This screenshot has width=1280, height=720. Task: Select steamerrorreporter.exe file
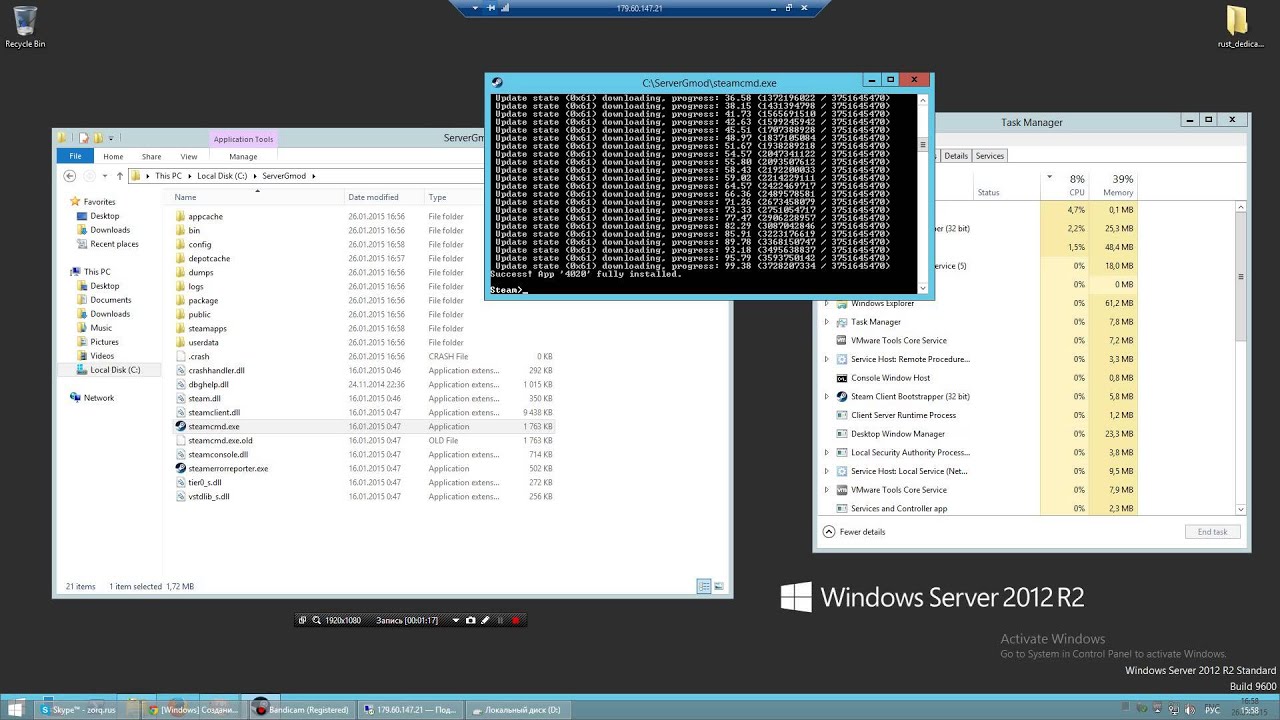(228, 468)
